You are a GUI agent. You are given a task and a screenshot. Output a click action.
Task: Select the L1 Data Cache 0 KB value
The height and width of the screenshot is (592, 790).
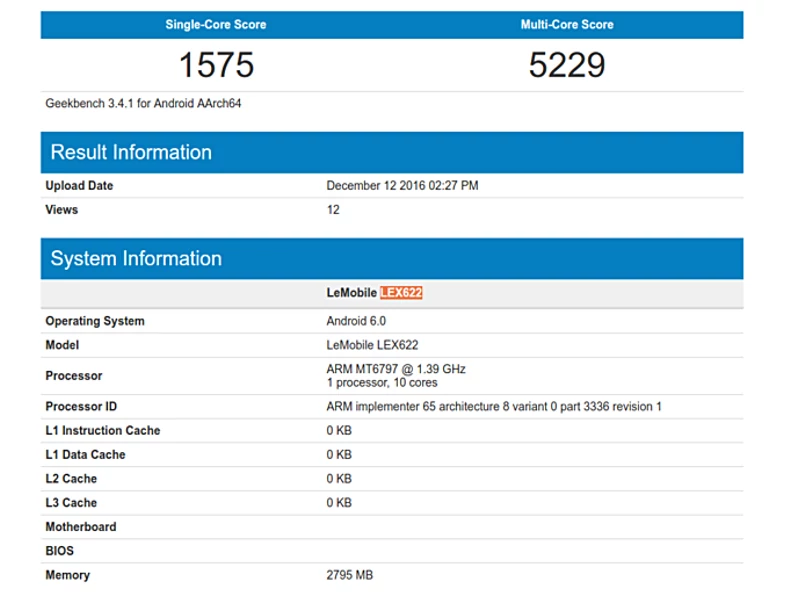click(339, 455)
